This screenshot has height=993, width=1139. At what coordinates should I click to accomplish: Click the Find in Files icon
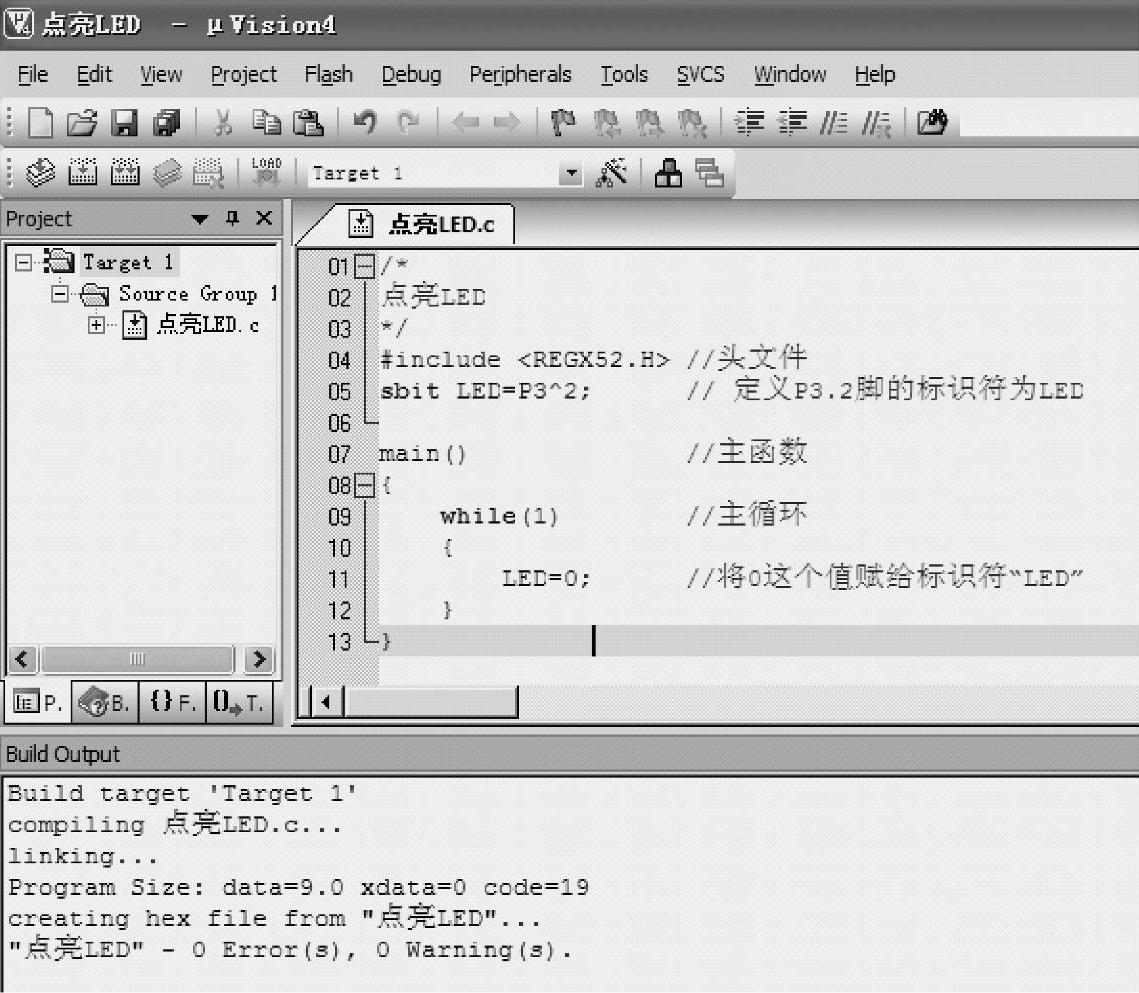pos(932,123)
